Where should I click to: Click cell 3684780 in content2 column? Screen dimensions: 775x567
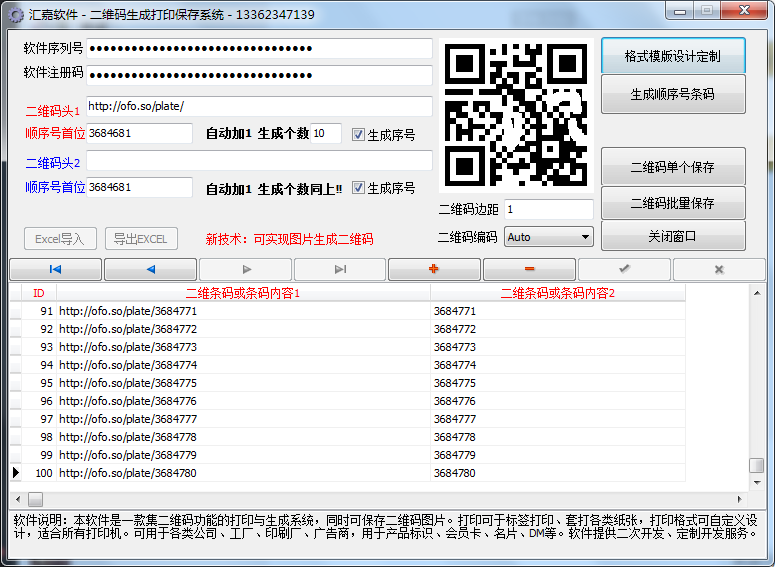558,473
